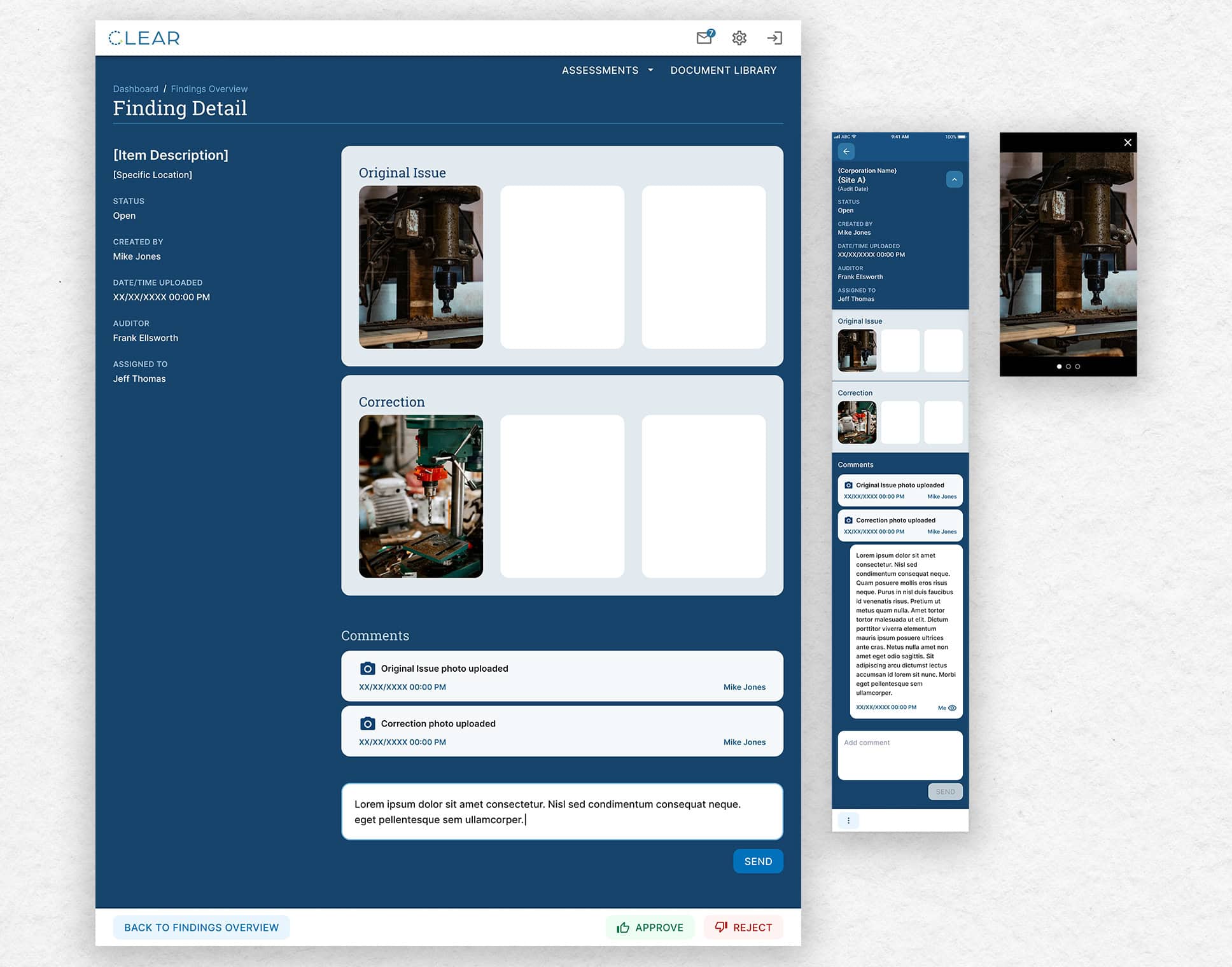Viewport: 1232px width, 967px height.
Task: Click the thumbs-down Reject button
Action: coord(743,928)
